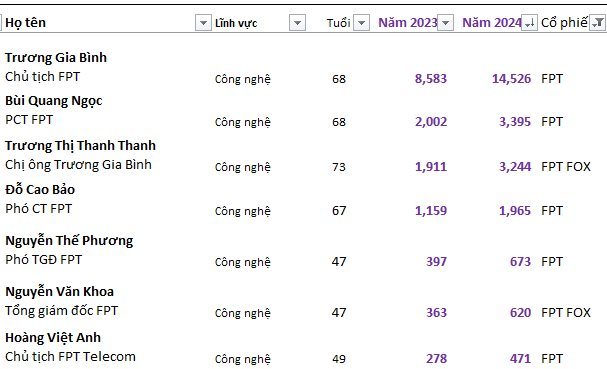Click the name Trương Gia Bình
607x369 pixels.
click(56, 57)
